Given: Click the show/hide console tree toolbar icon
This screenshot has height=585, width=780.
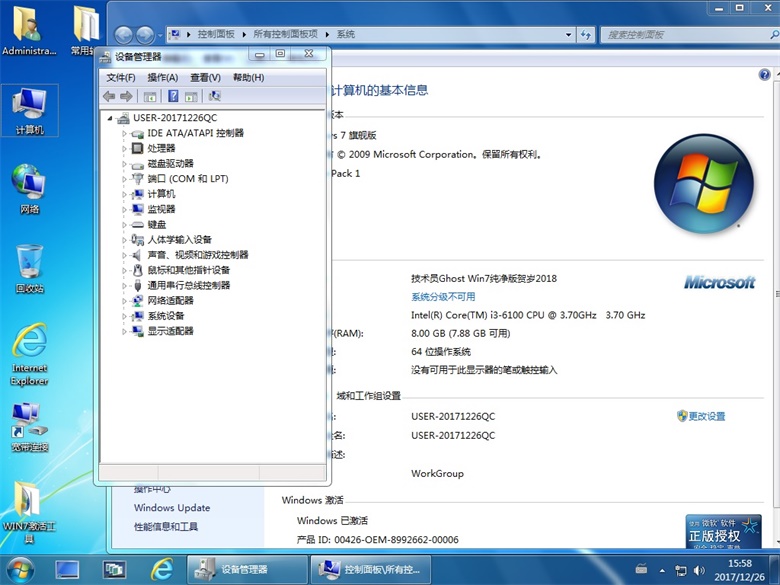Looking at the screenshot, I should [150, 97].
